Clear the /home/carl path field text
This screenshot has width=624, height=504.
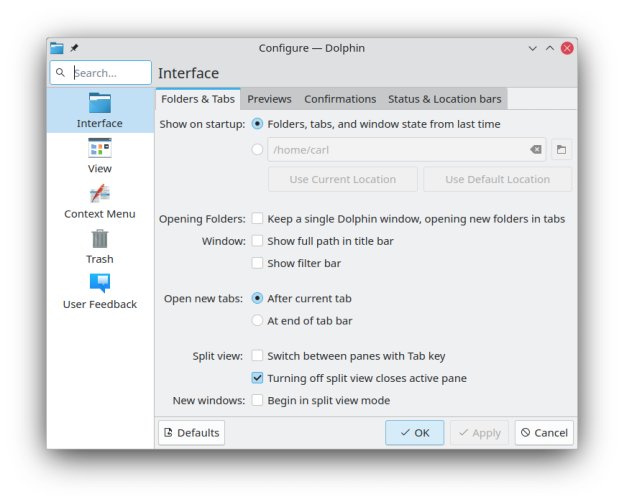535,150
